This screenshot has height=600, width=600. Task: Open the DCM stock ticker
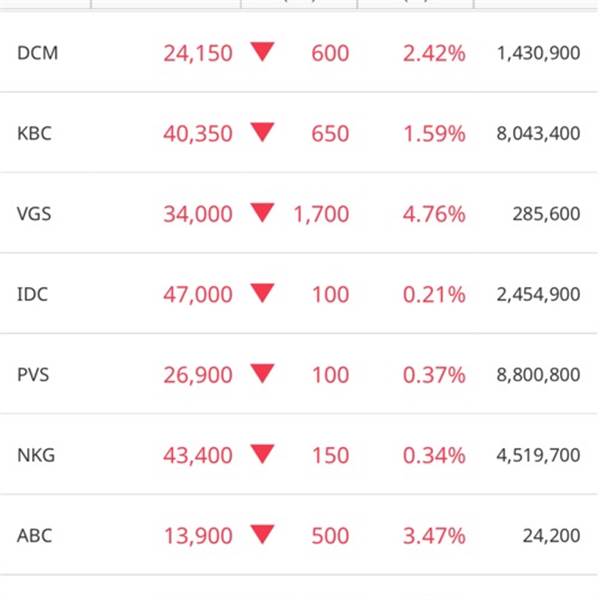pyautogui.click(x=38, y=53)
